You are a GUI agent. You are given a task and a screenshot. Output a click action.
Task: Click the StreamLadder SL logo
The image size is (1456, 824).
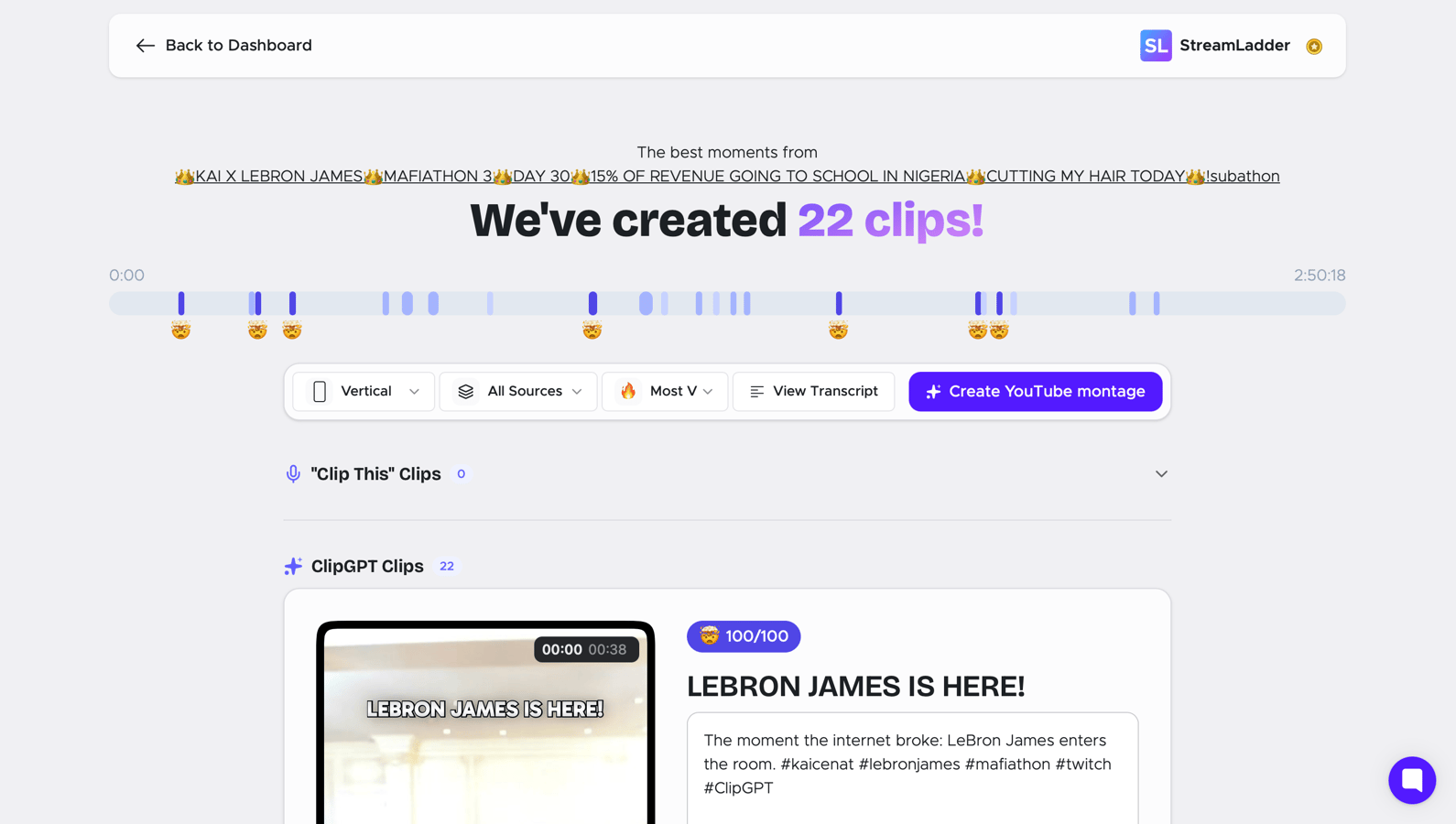coord(1156,46)
